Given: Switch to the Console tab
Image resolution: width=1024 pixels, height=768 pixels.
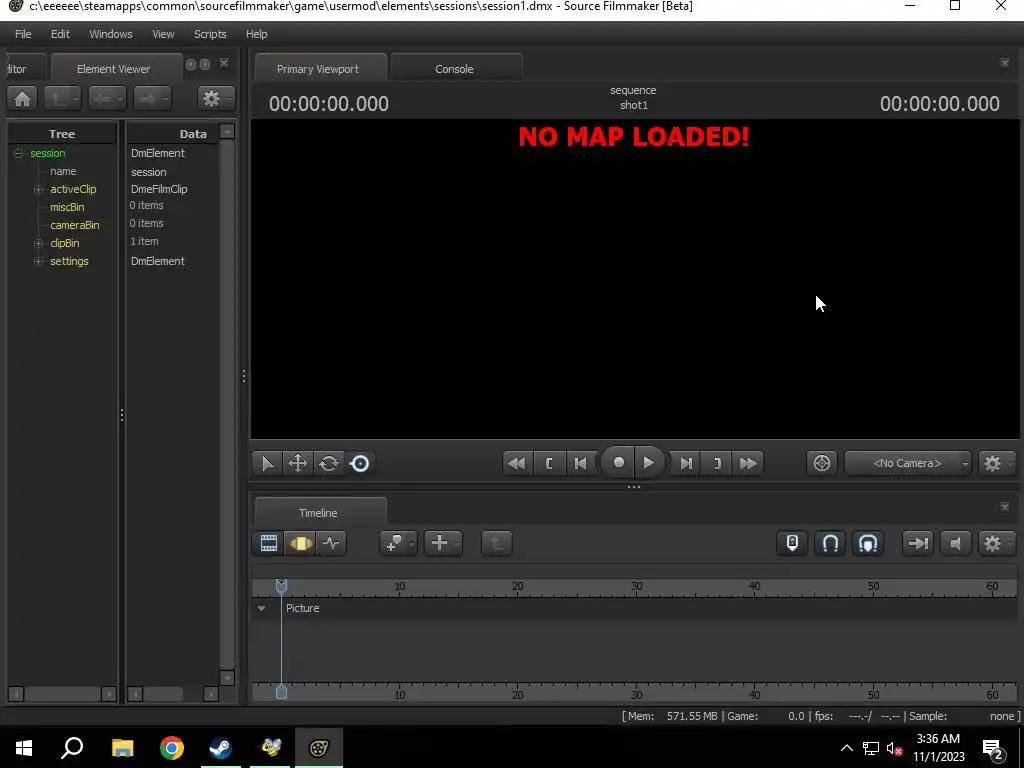Looking at the screenshot, I should click(x=455, y=69).
